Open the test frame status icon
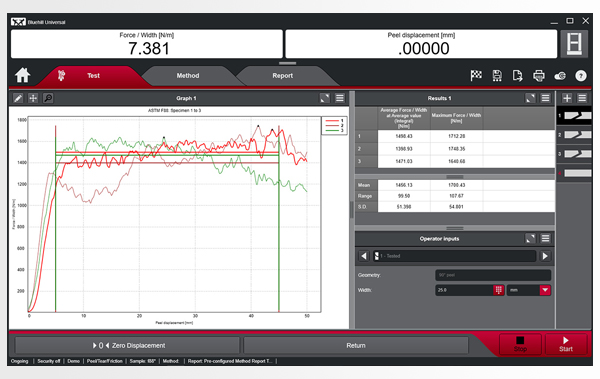 pos(574,44)
